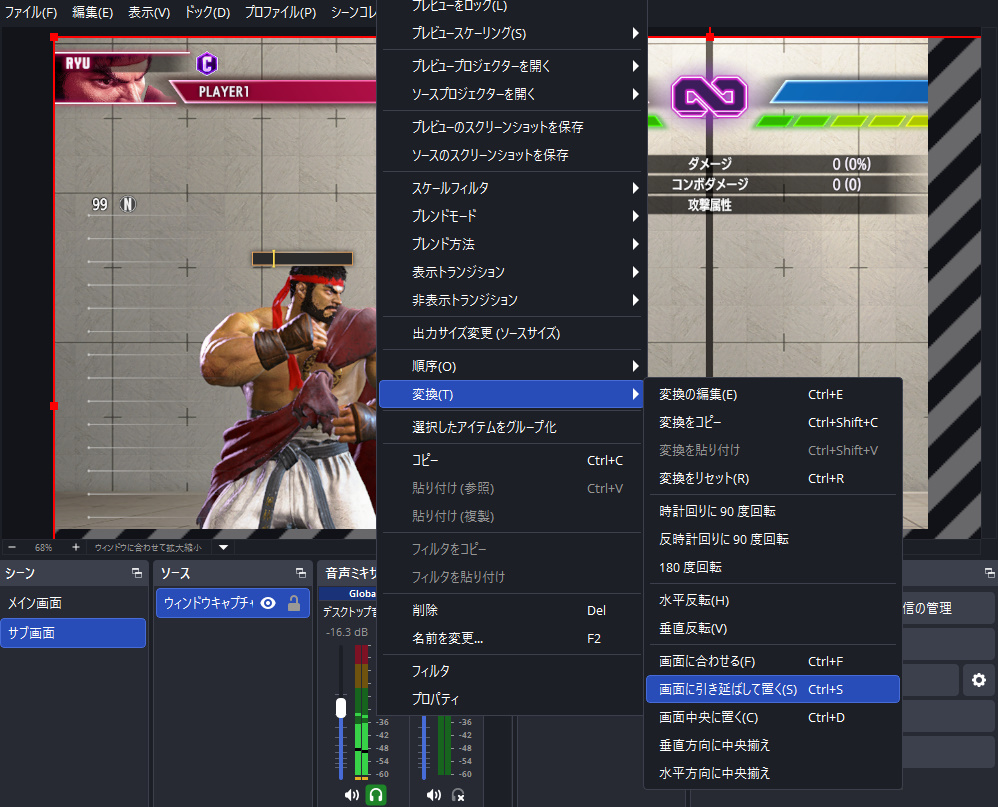Click the settings gear icon in controls dock

click(979, 680)
